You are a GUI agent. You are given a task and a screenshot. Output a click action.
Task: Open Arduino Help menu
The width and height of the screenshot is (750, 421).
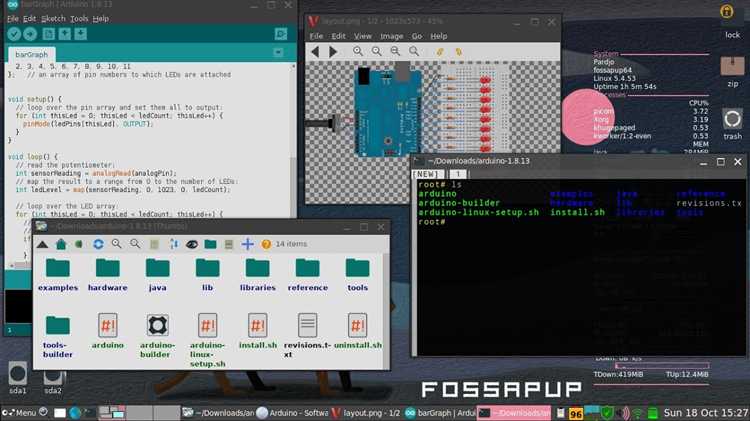point(100,19)
